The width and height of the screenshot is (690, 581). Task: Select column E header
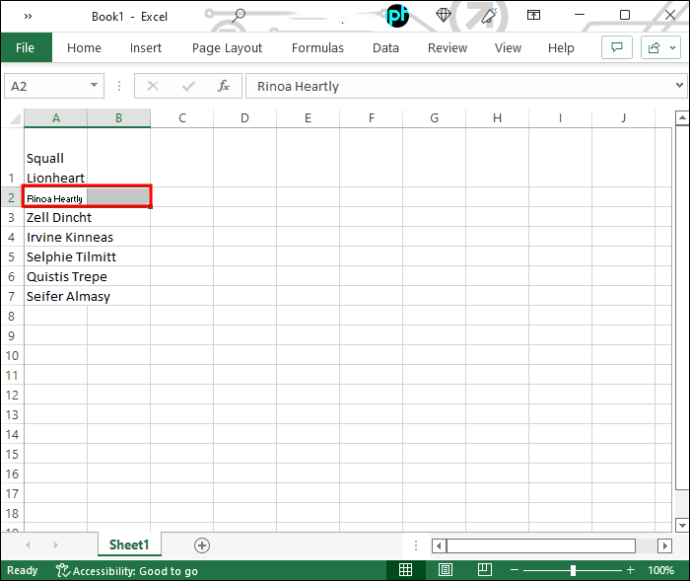[x=308, y=118]
